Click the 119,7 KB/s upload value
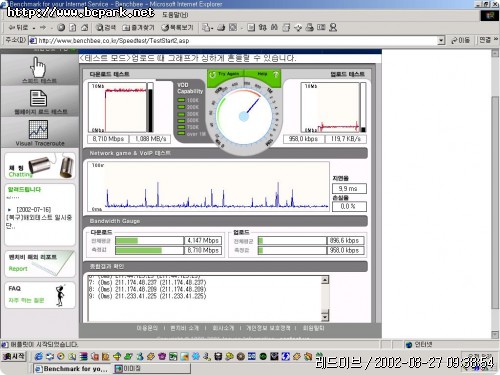The height and width of the screenshot is (375, 500). point(345,139)
